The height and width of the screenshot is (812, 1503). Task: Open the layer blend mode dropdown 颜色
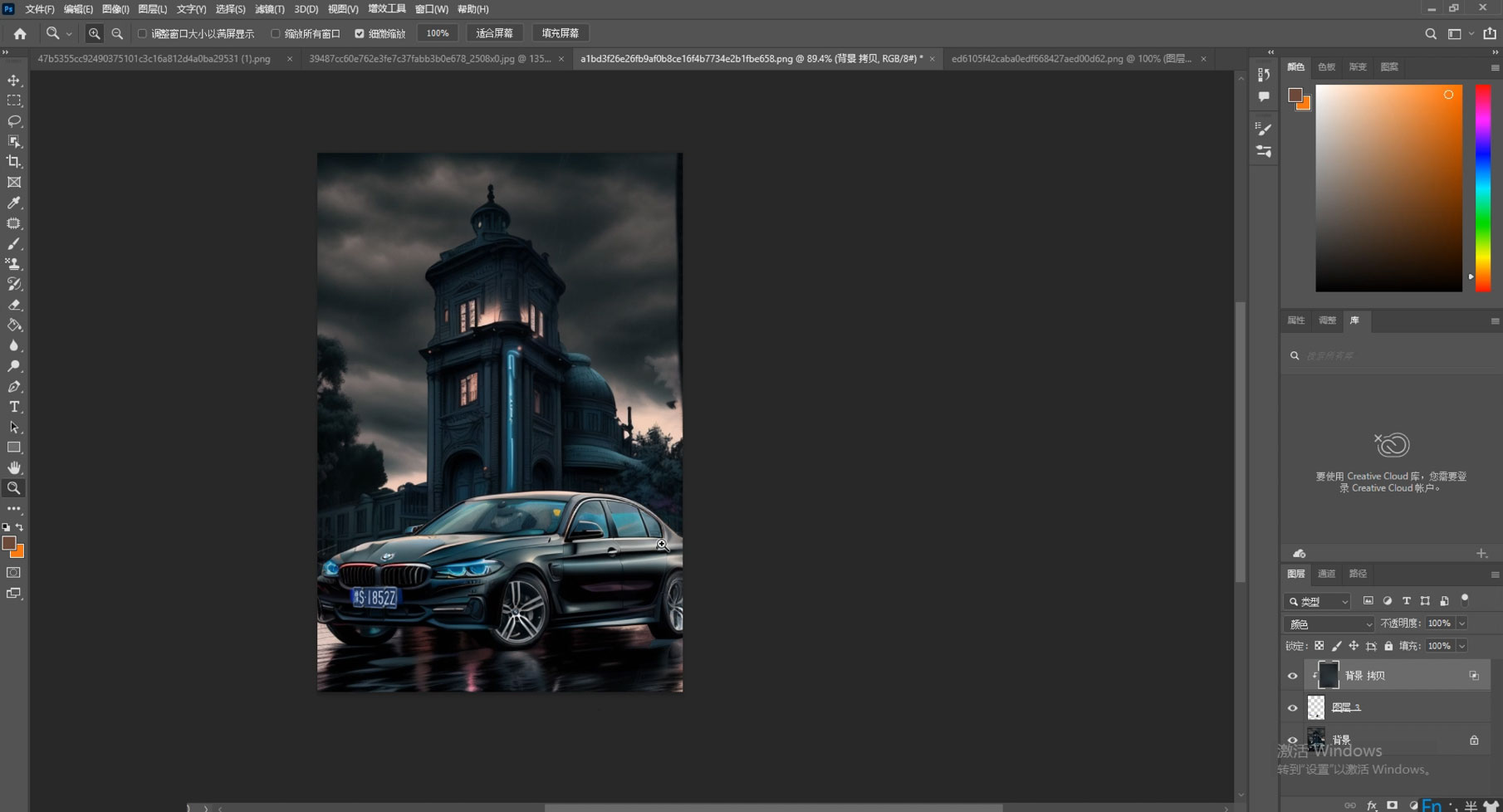click(1329, 624)
